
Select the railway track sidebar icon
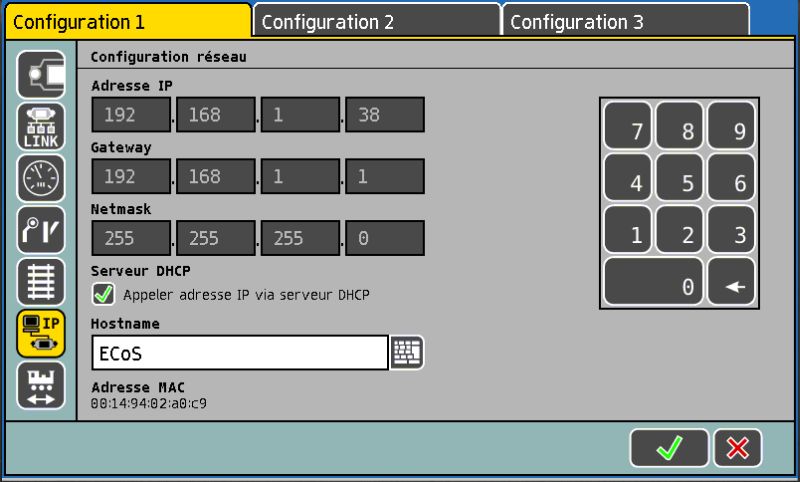[x=41, y=282]
